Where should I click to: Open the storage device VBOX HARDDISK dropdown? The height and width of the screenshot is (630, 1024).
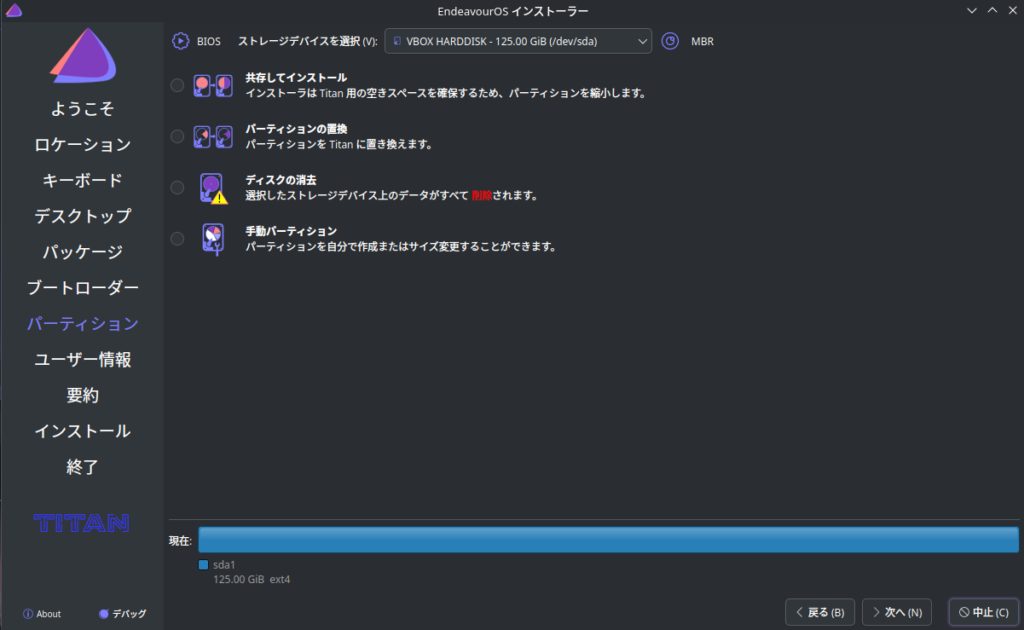point(518,41)
